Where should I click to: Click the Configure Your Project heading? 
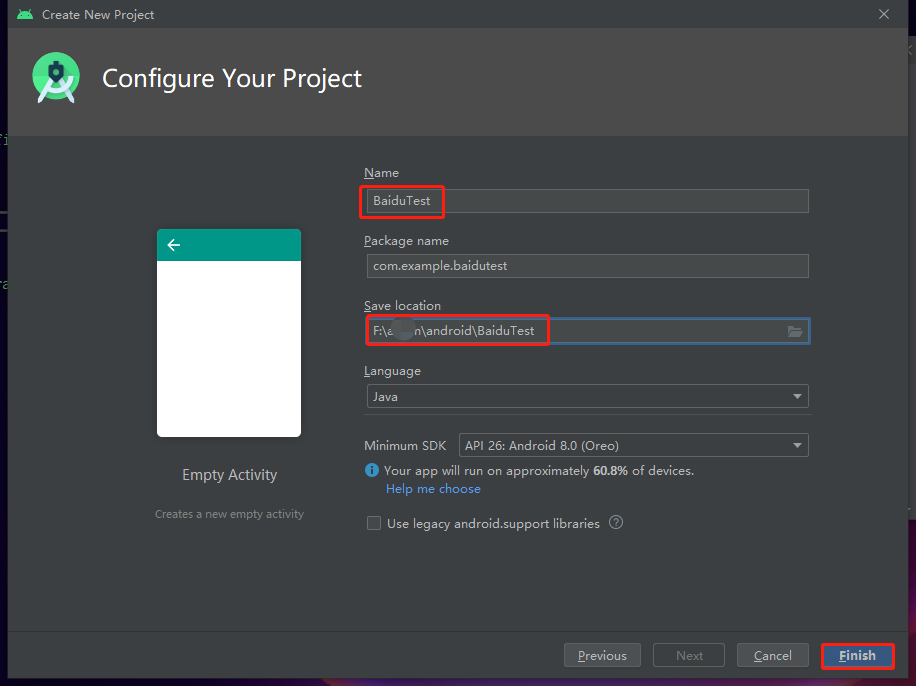(232, 79)
